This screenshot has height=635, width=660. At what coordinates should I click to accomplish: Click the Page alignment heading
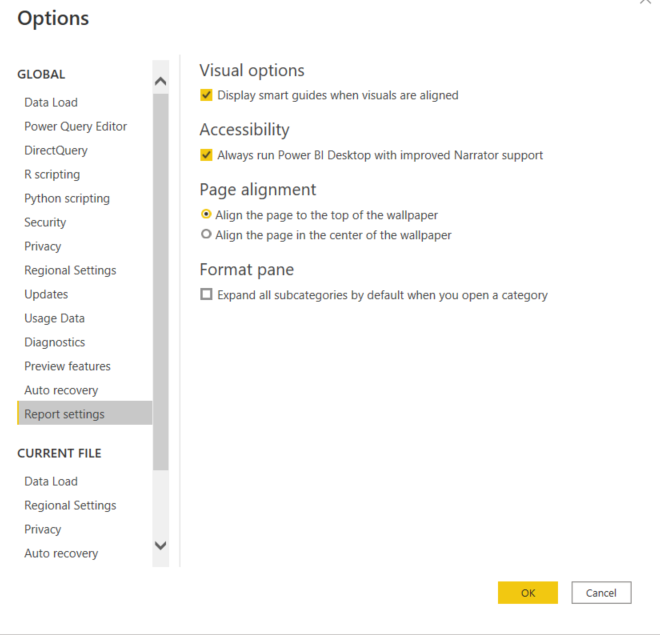258,190
